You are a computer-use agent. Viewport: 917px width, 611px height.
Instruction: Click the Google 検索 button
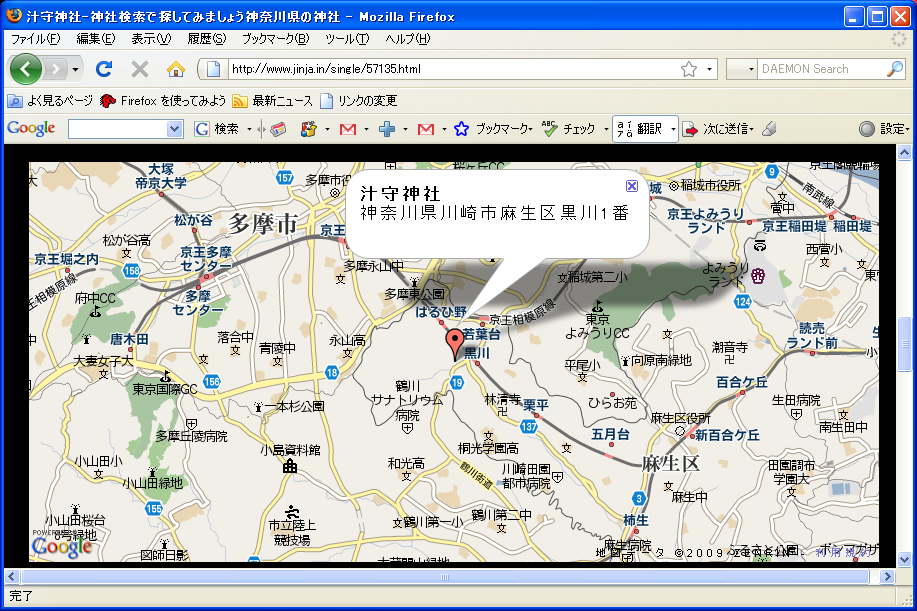(217, 129)
